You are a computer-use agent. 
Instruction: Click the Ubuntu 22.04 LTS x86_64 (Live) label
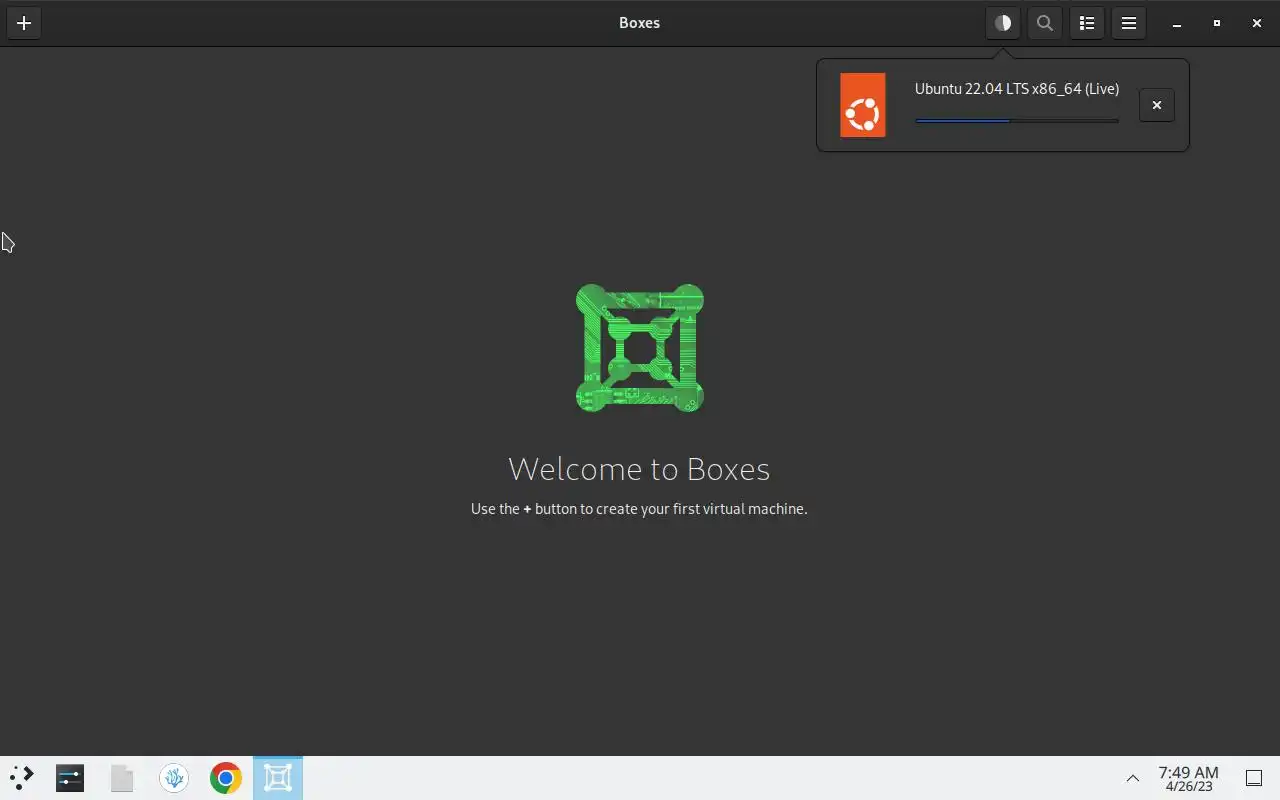pos(1017,89)
